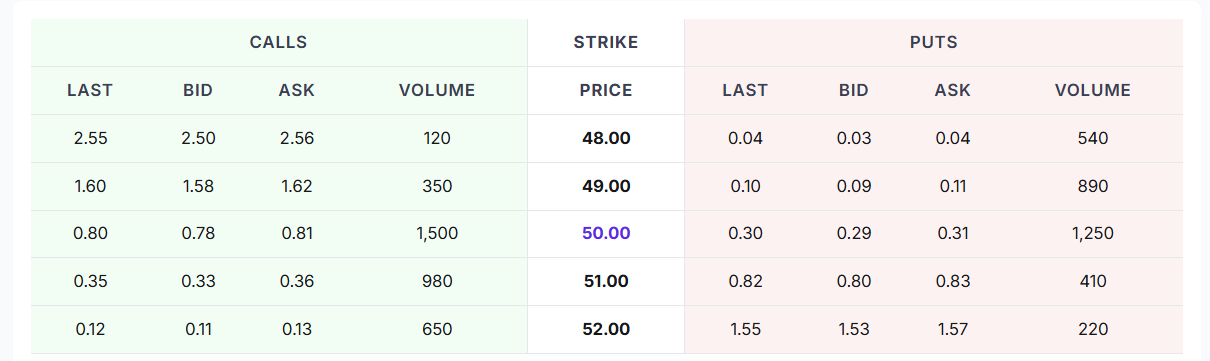1210x361 pixels.
Task: Select call ask price 2.56
Action: [x=297, y=138]
